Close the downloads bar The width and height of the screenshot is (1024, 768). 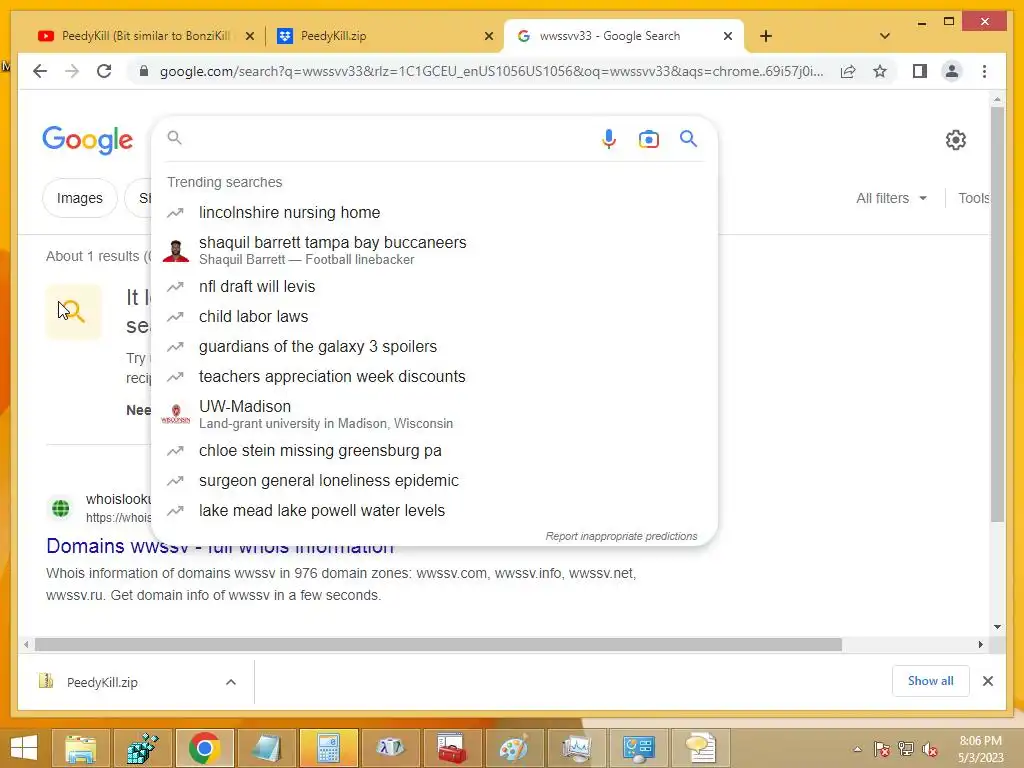coord(987,681)
